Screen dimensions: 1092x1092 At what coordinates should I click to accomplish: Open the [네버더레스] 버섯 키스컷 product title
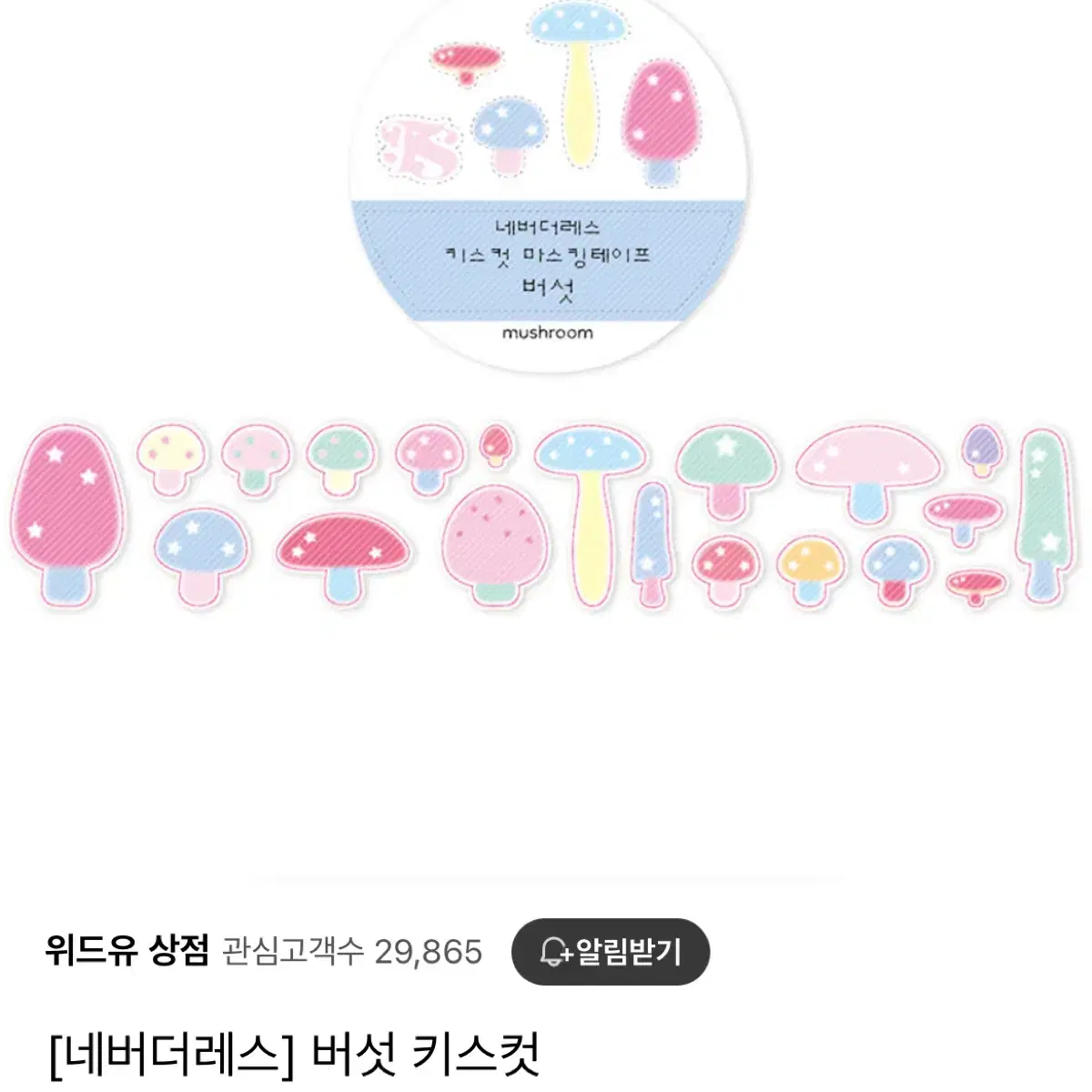click(x=295, y=1055)
